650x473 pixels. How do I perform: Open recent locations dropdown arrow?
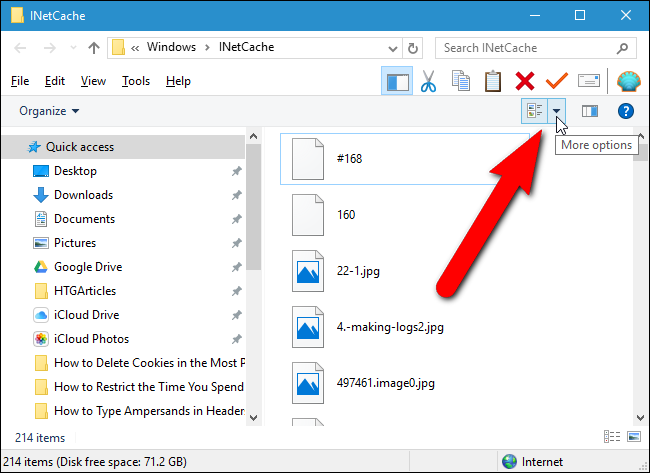[73, 48]
